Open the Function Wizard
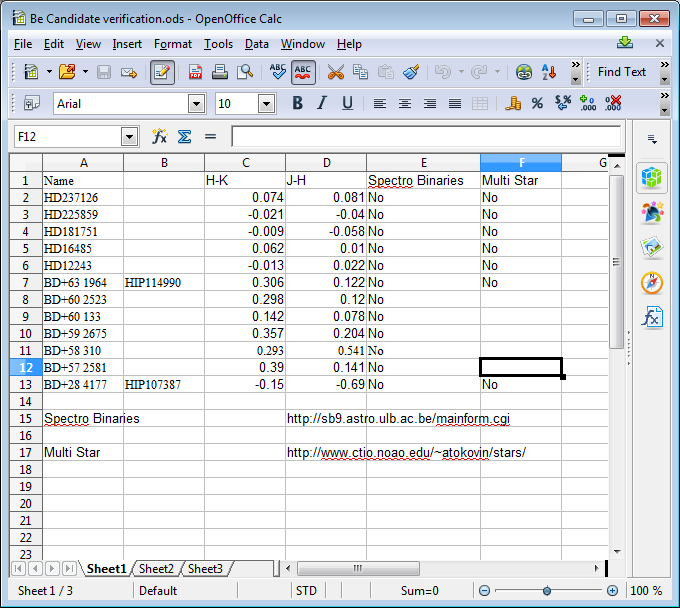This screenshot has height=608, width=680. (159, 137)
